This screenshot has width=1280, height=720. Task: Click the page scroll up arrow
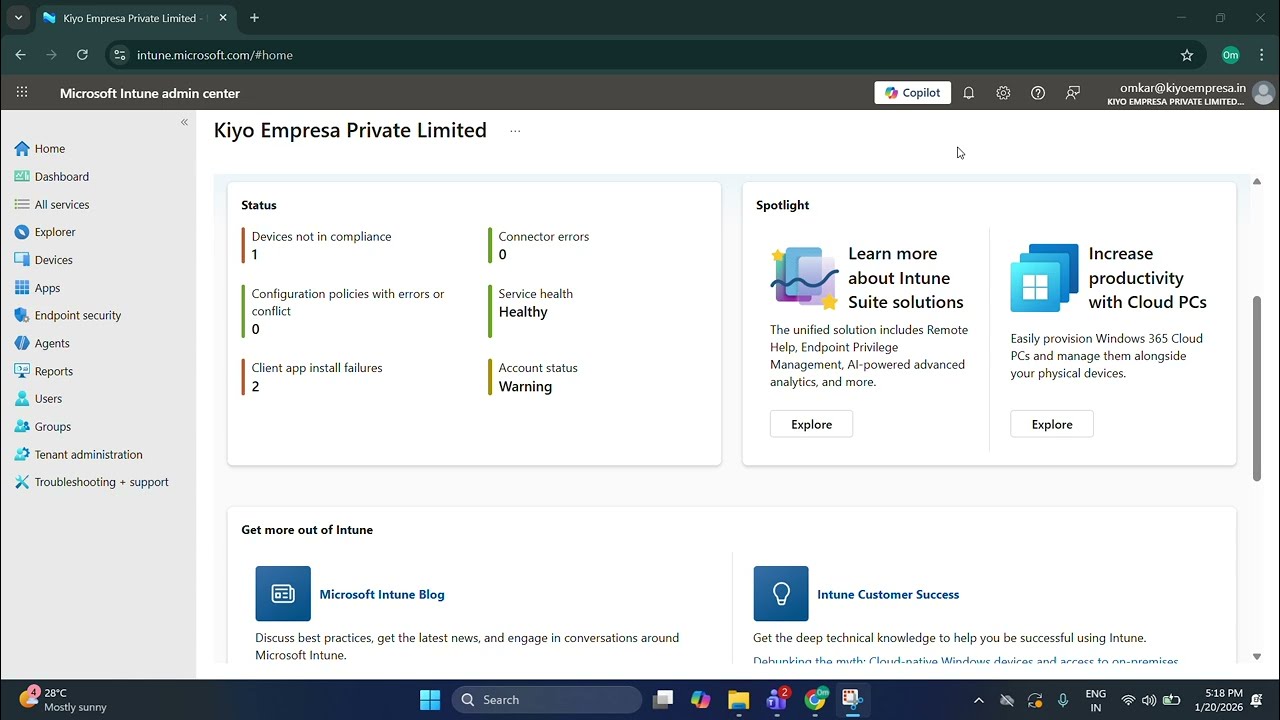tap(1257, 181)
